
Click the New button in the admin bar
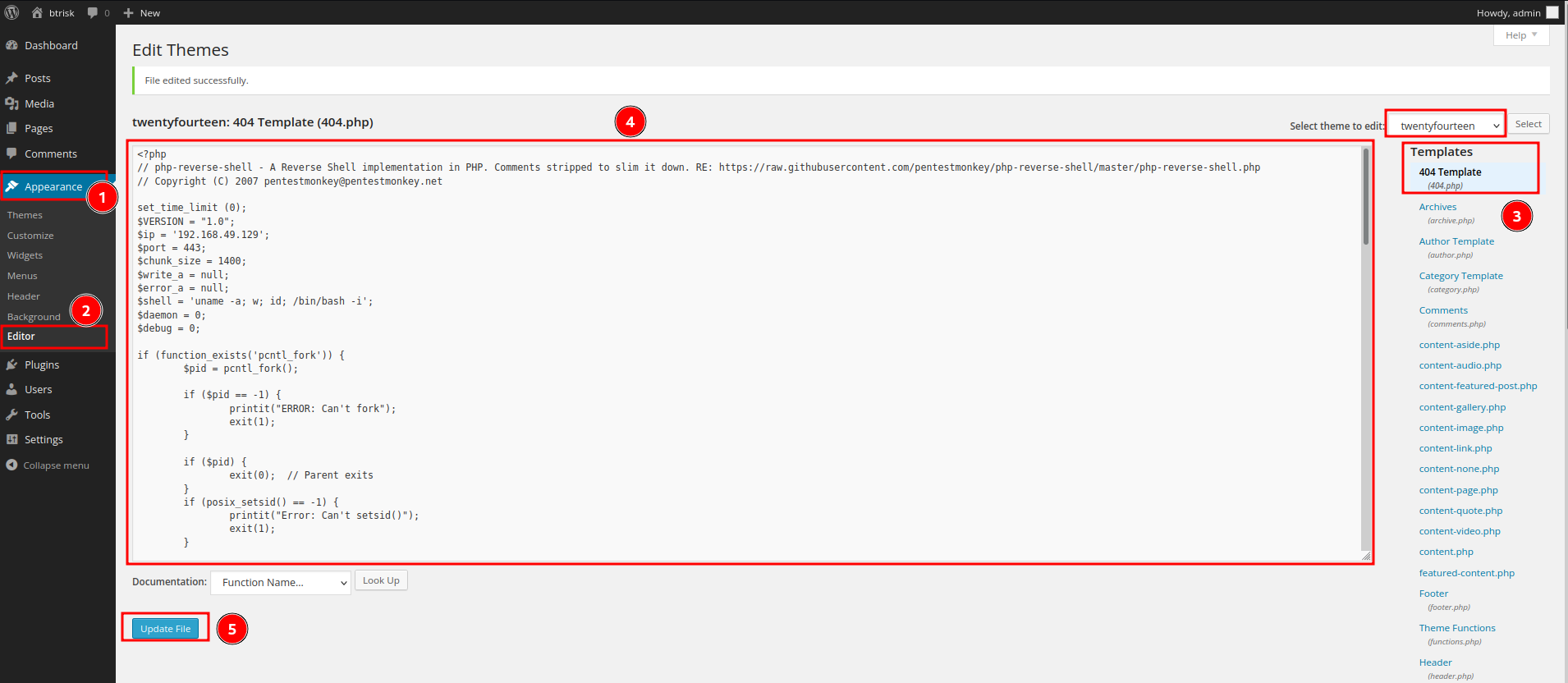point(141,13)
